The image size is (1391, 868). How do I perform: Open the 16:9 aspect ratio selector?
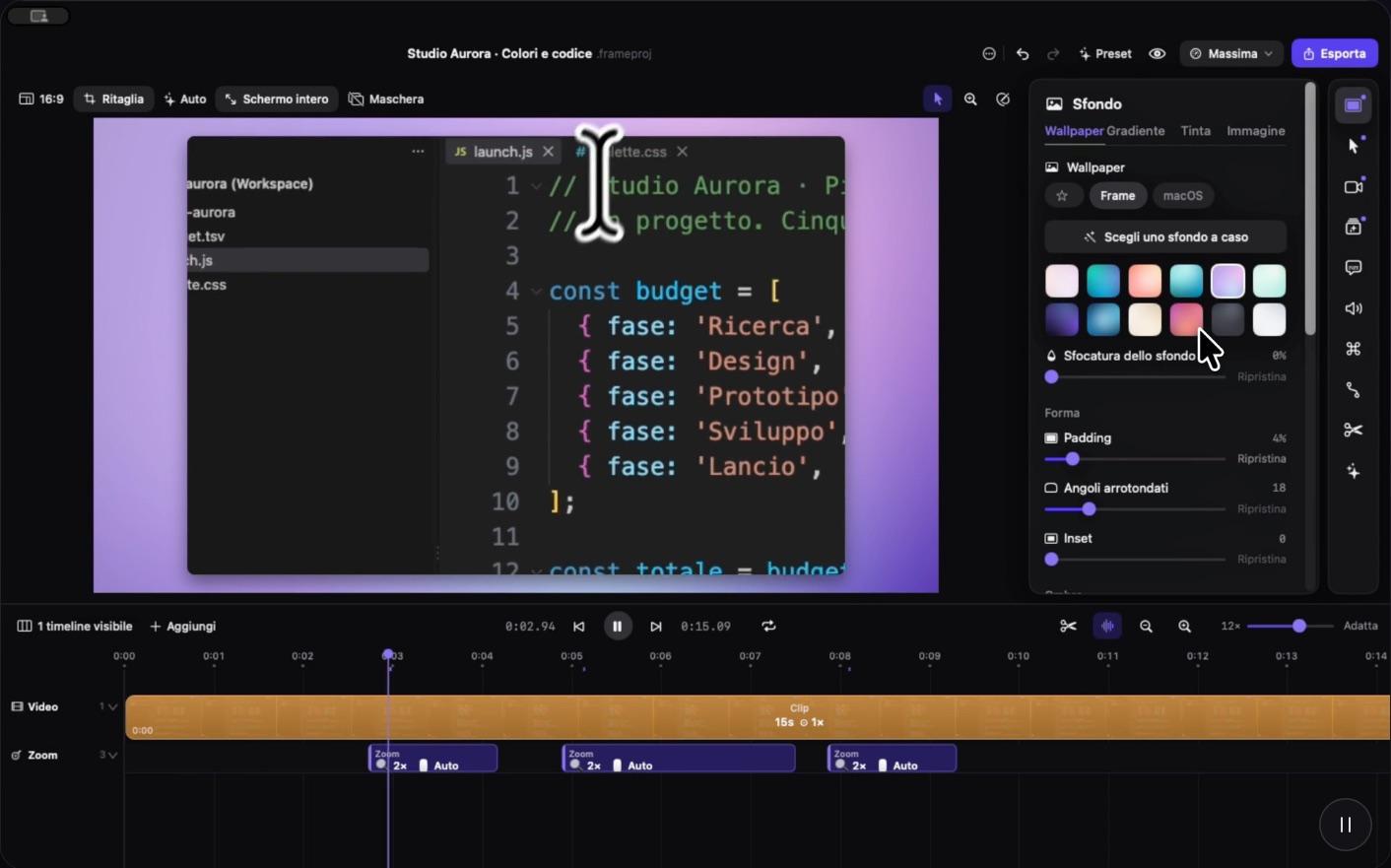point(41,100)
